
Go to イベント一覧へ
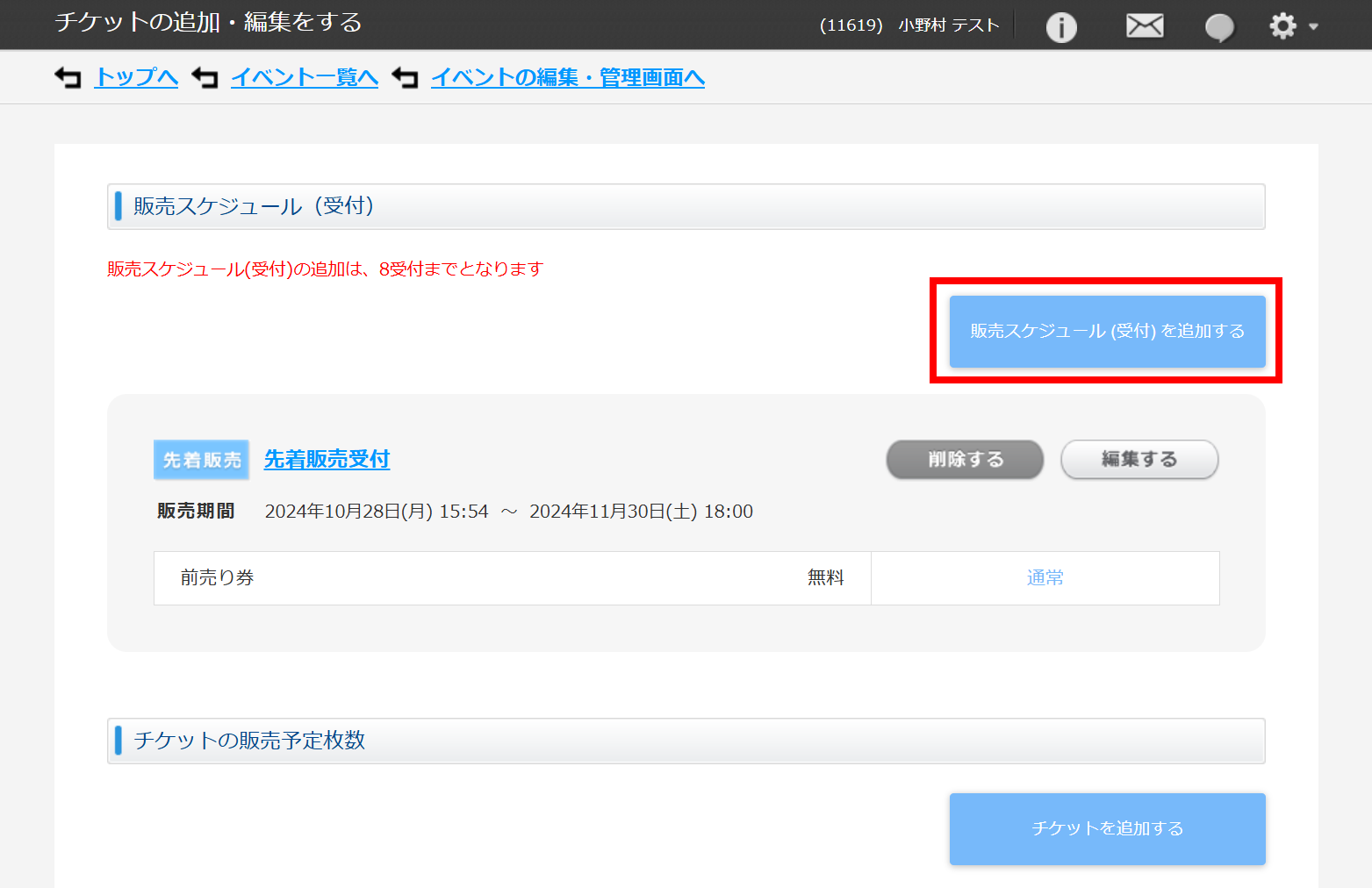coord(304,77)
